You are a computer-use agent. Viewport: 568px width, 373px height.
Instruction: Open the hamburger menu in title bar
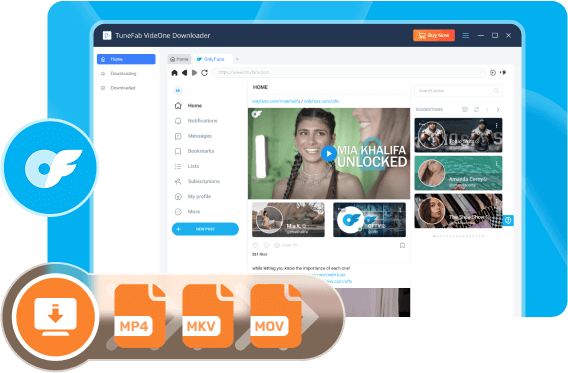pos(466,35)
